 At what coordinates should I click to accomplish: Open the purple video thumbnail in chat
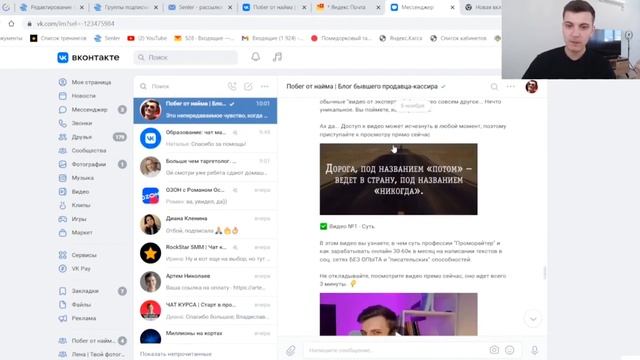click(x=398, y=314)
